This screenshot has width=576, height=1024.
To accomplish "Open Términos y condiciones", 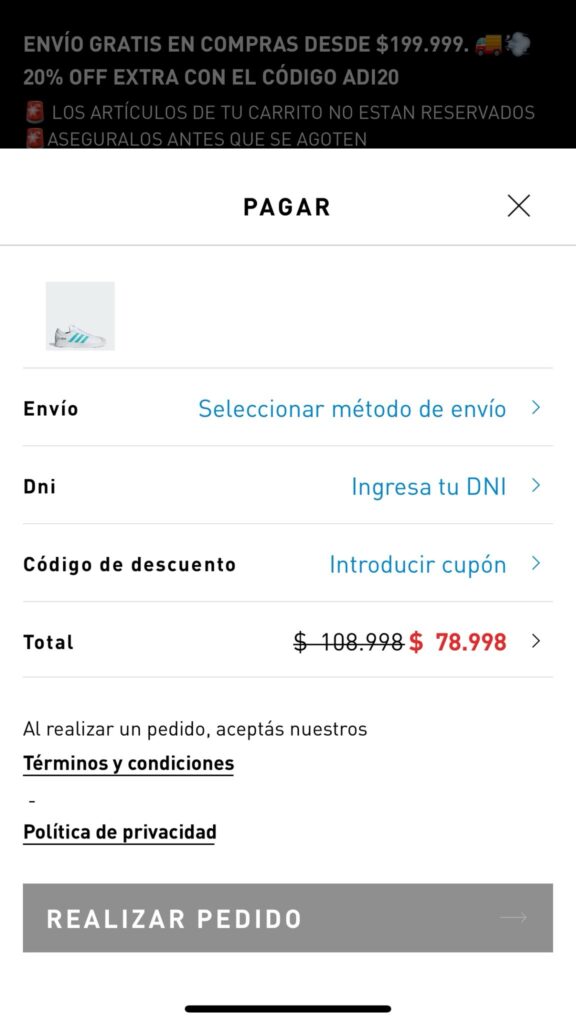I will point(128,763).
